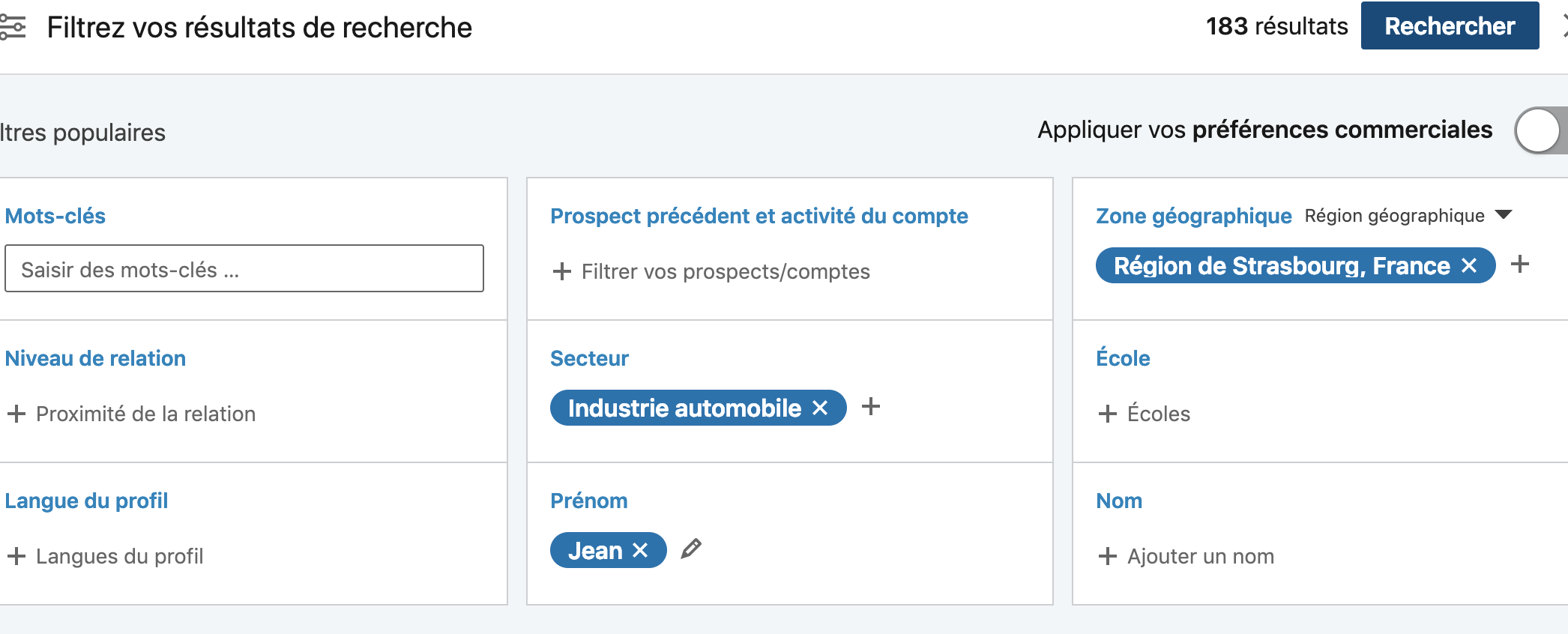Remove the Industrie automobile sector tag
This screenshot has height=634, width=1568.
820,408
